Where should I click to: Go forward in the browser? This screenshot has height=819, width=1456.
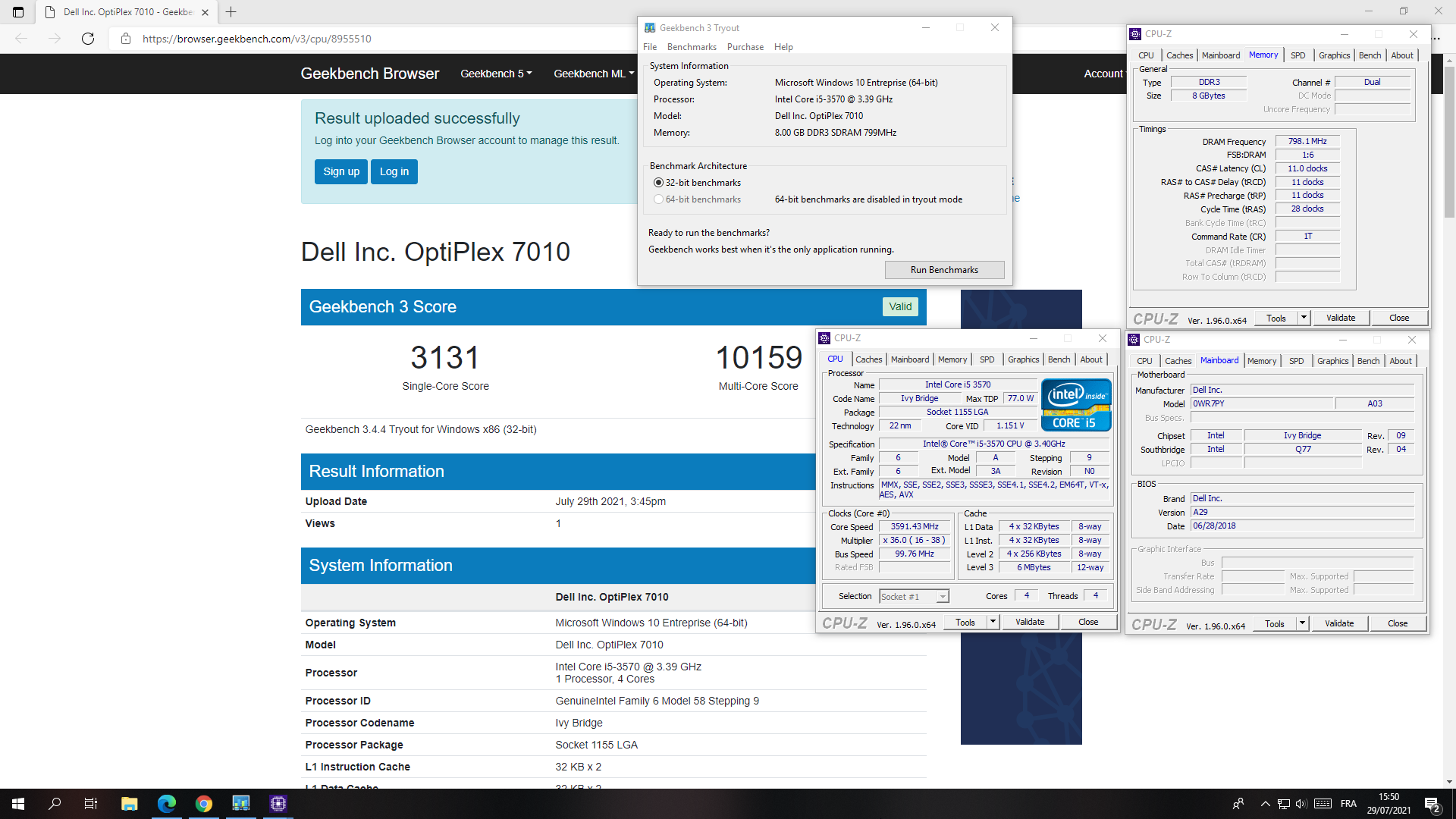(x=55, y=39)
